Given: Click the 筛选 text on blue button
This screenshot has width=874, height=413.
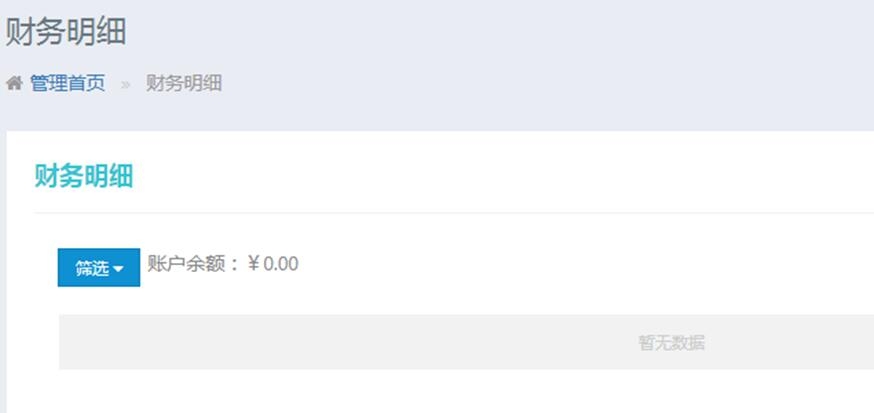Looking at the screenshot, I should click(x=91, y=269).
